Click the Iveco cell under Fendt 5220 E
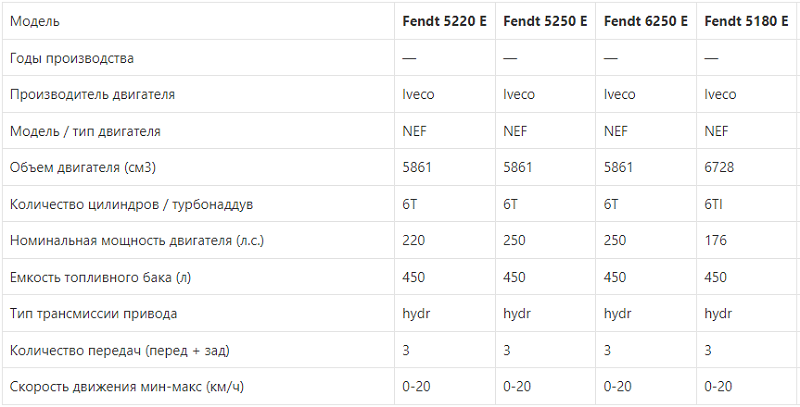This screenshot has height=407, width=800. click(x=418, y=95)
